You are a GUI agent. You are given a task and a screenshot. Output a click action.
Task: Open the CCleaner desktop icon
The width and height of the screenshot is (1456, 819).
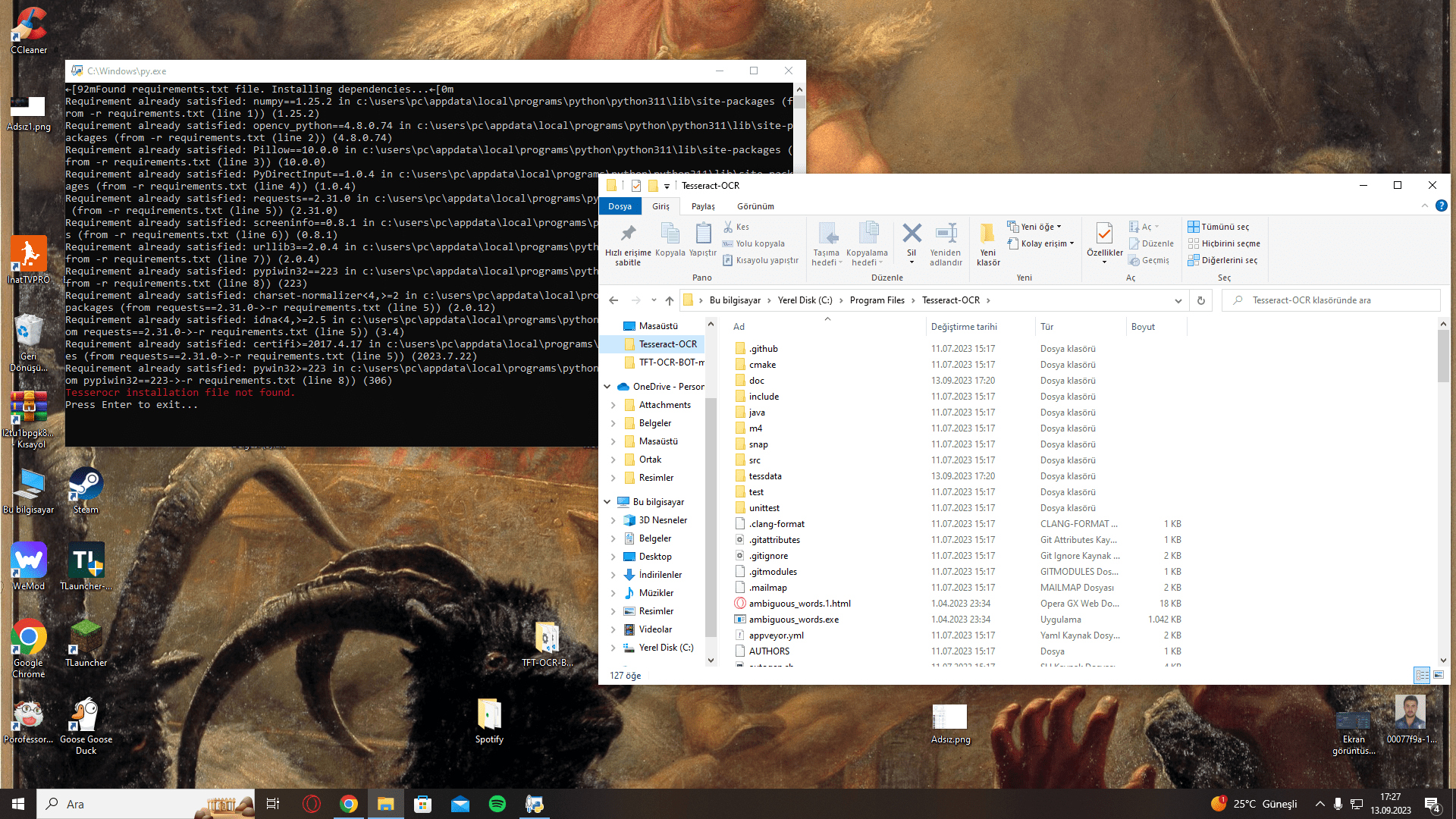click(x=29, y=30)
